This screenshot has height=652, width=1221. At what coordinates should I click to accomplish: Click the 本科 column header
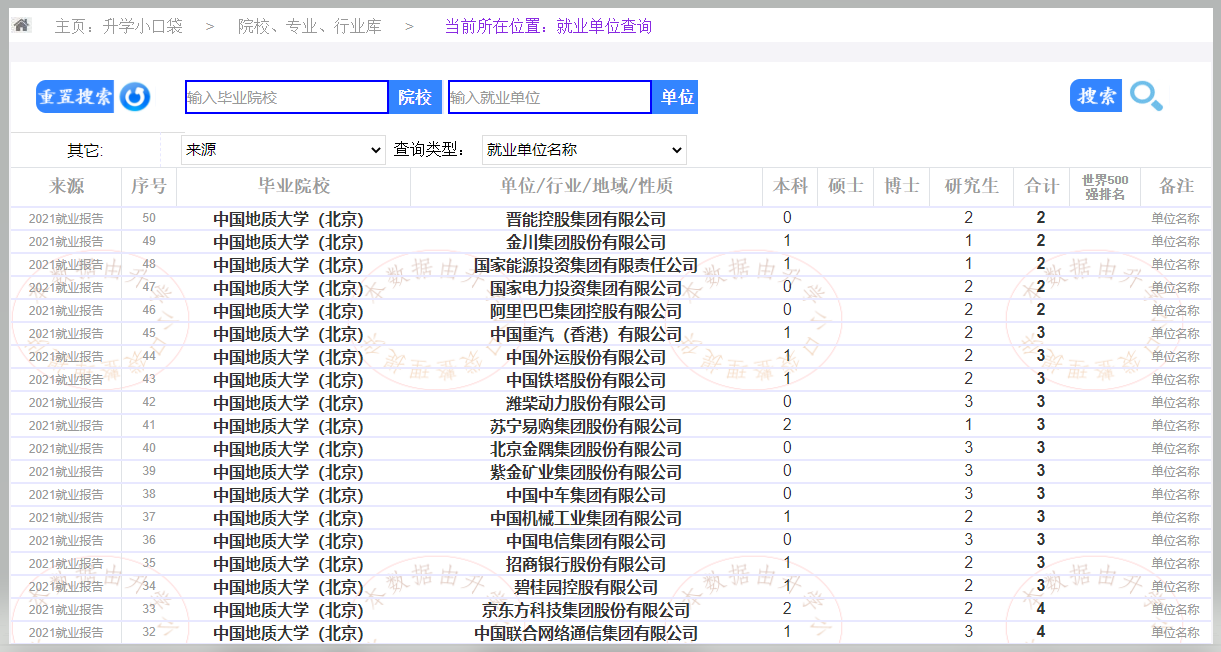pyautogui.click(x=790, y=186)
